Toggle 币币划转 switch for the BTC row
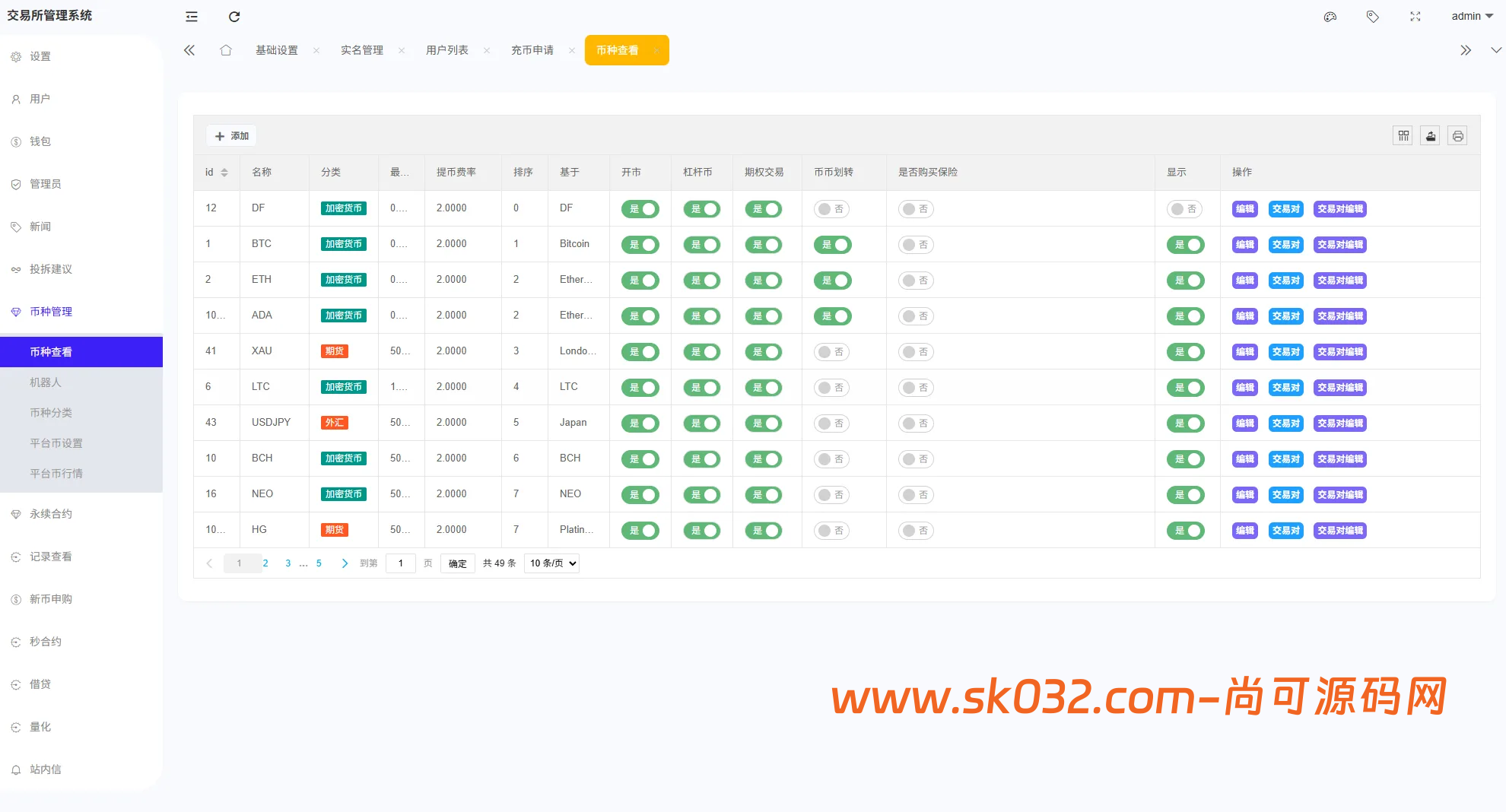The image size is (1506, 812). (x=833, y=245)
